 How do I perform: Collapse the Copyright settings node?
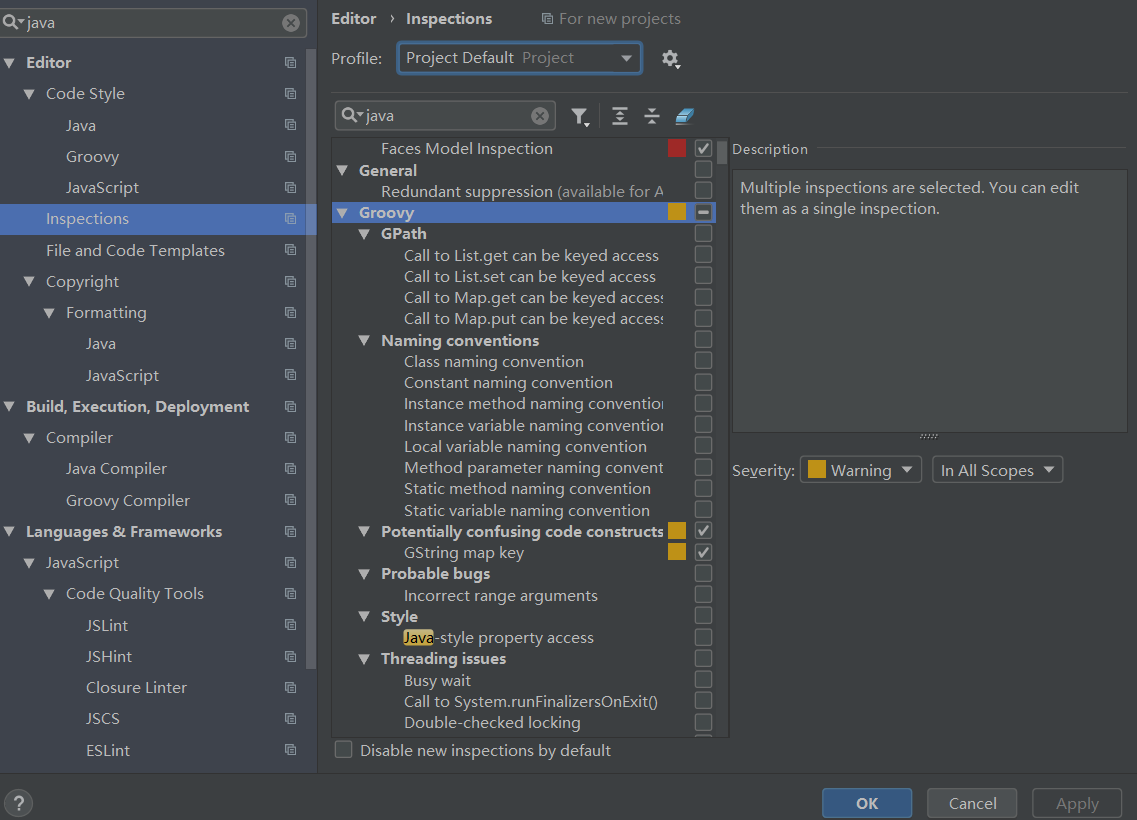pos(29,281)
